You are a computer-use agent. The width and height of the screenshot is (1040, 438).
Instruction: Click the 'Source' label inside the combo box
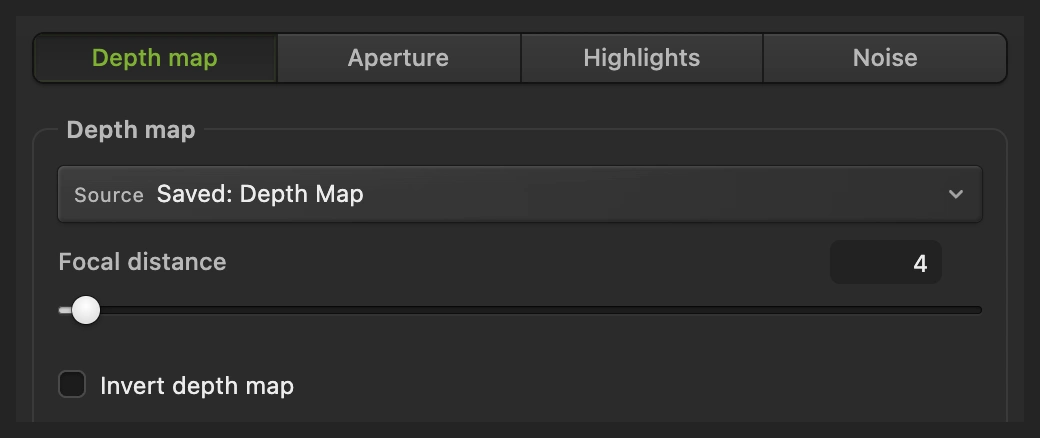tap(109, 195)
